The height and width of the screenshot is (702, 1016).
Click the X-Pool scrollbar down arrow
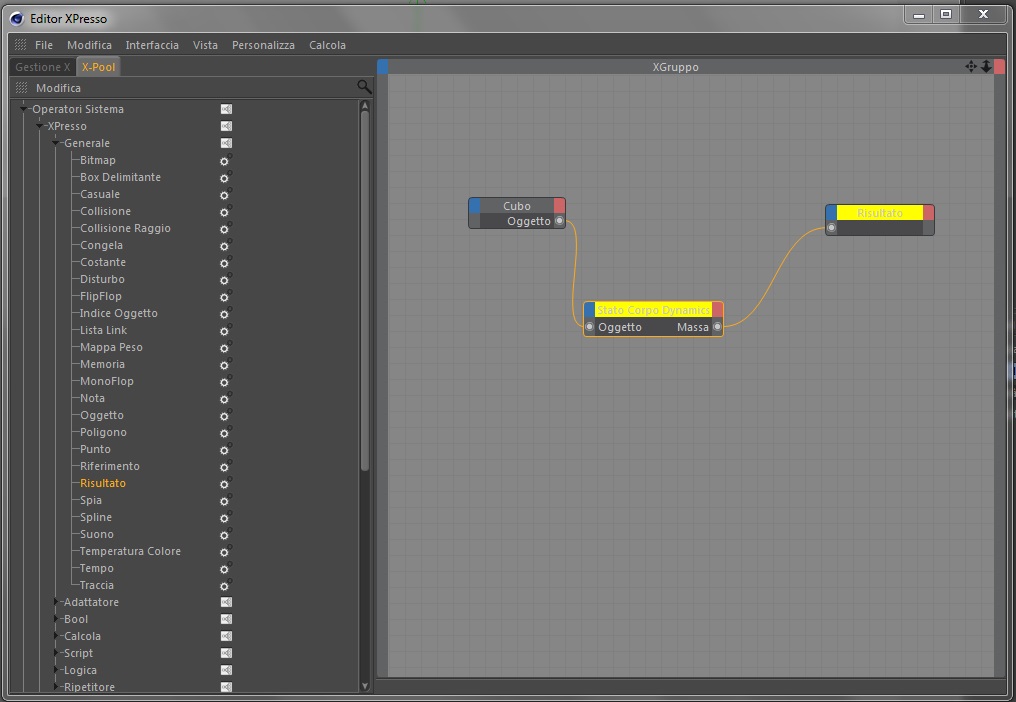[x=365, y=686]
